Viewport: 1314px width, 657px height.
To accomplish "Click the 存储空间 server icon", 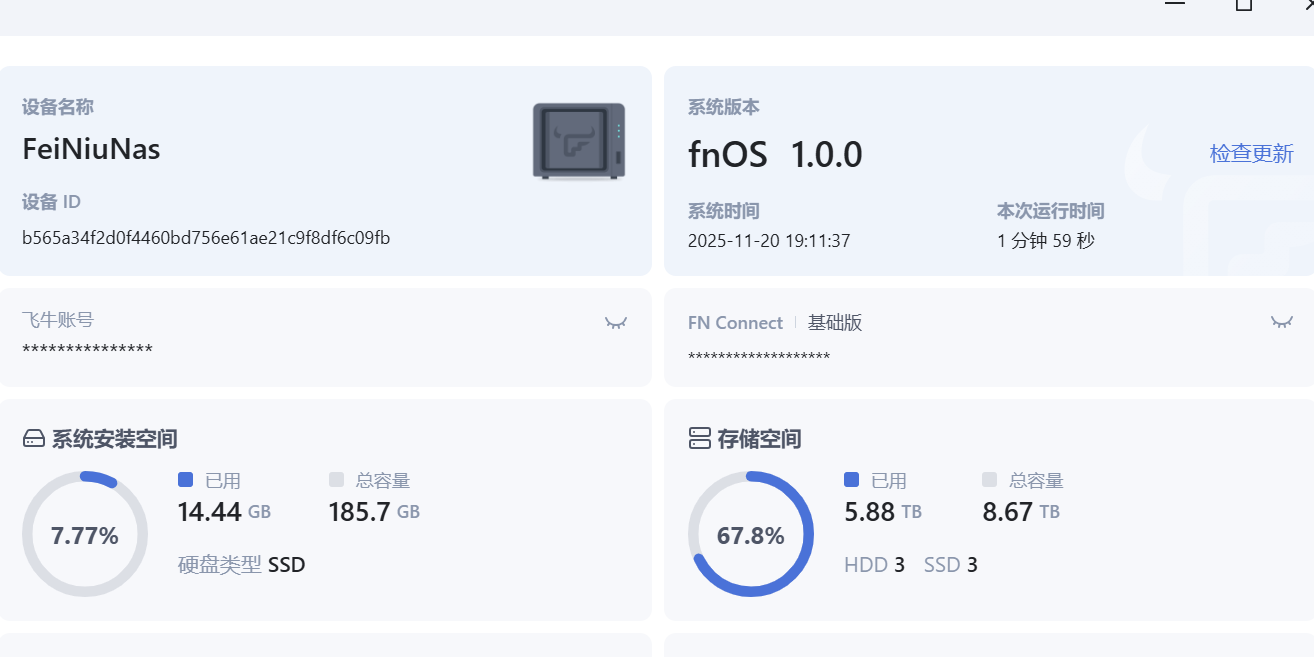I will (700, 439).
